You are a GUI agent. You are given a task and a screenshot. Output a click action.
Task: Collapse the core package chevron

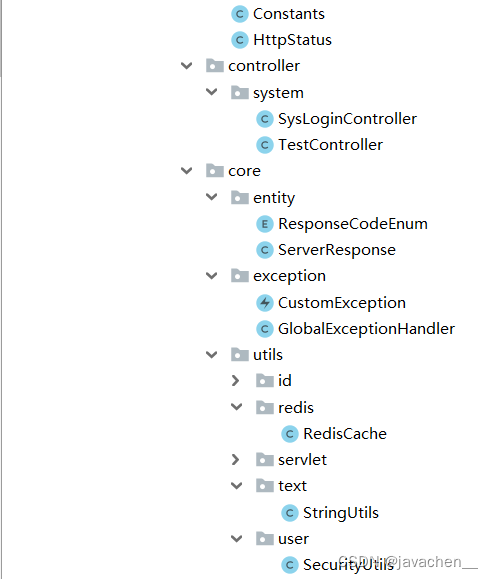pos(186,171)
